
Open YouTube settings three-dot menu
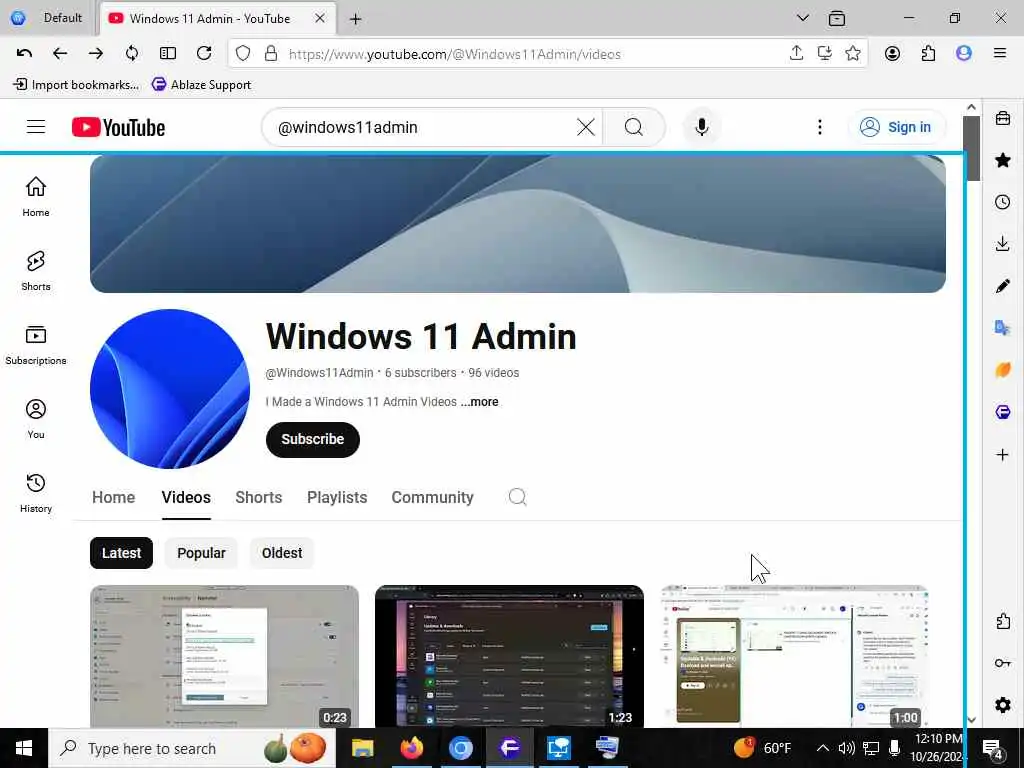click(820, 127)
